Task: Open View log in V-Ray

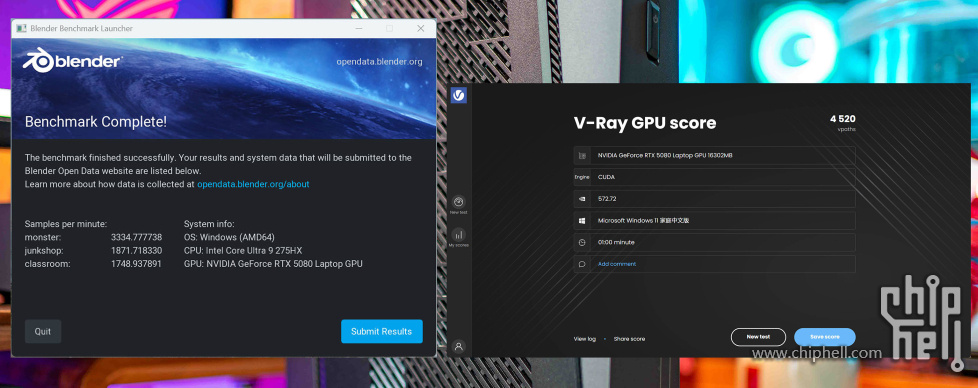Action: [x=584, y=339]
